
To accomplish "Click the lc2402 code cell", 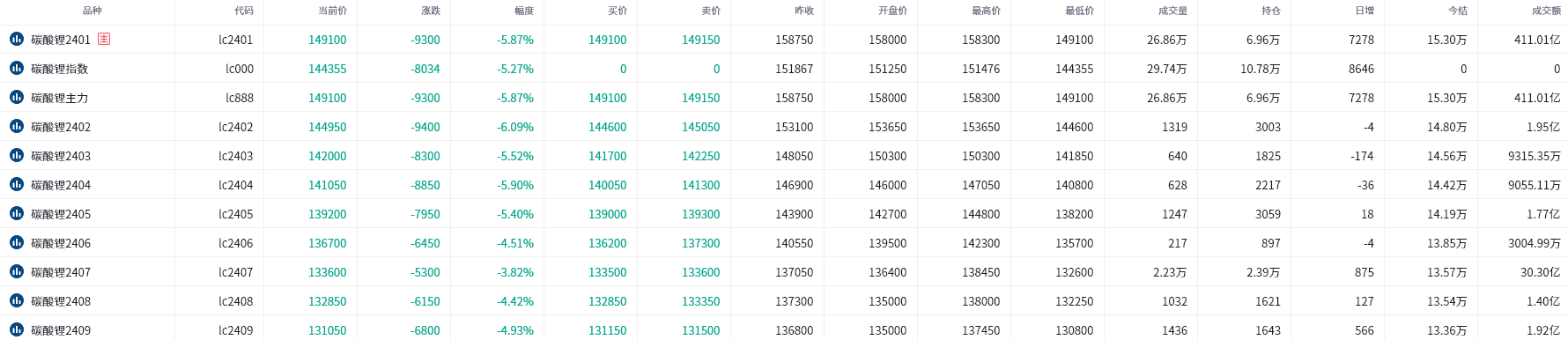I will click(x=235, y=127).
